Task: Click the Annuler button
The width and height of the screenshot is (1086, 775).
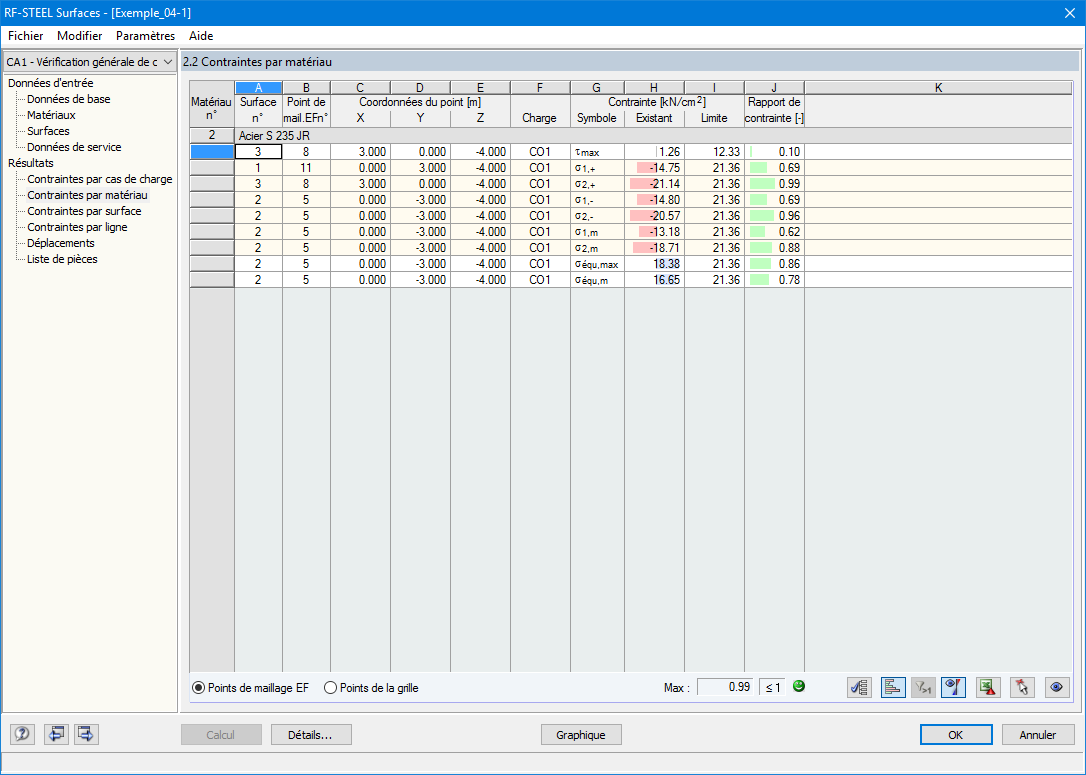Action: point(1038,735)
